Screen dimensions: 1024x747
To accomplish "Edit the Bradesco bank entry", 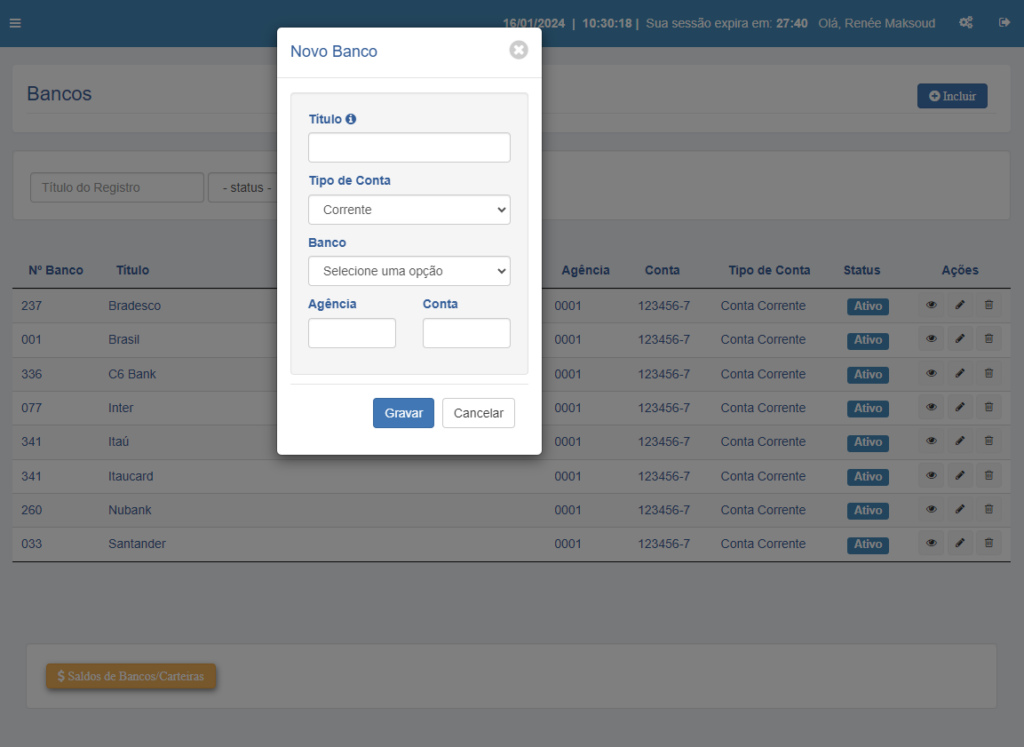I will [x=960, y=305].
